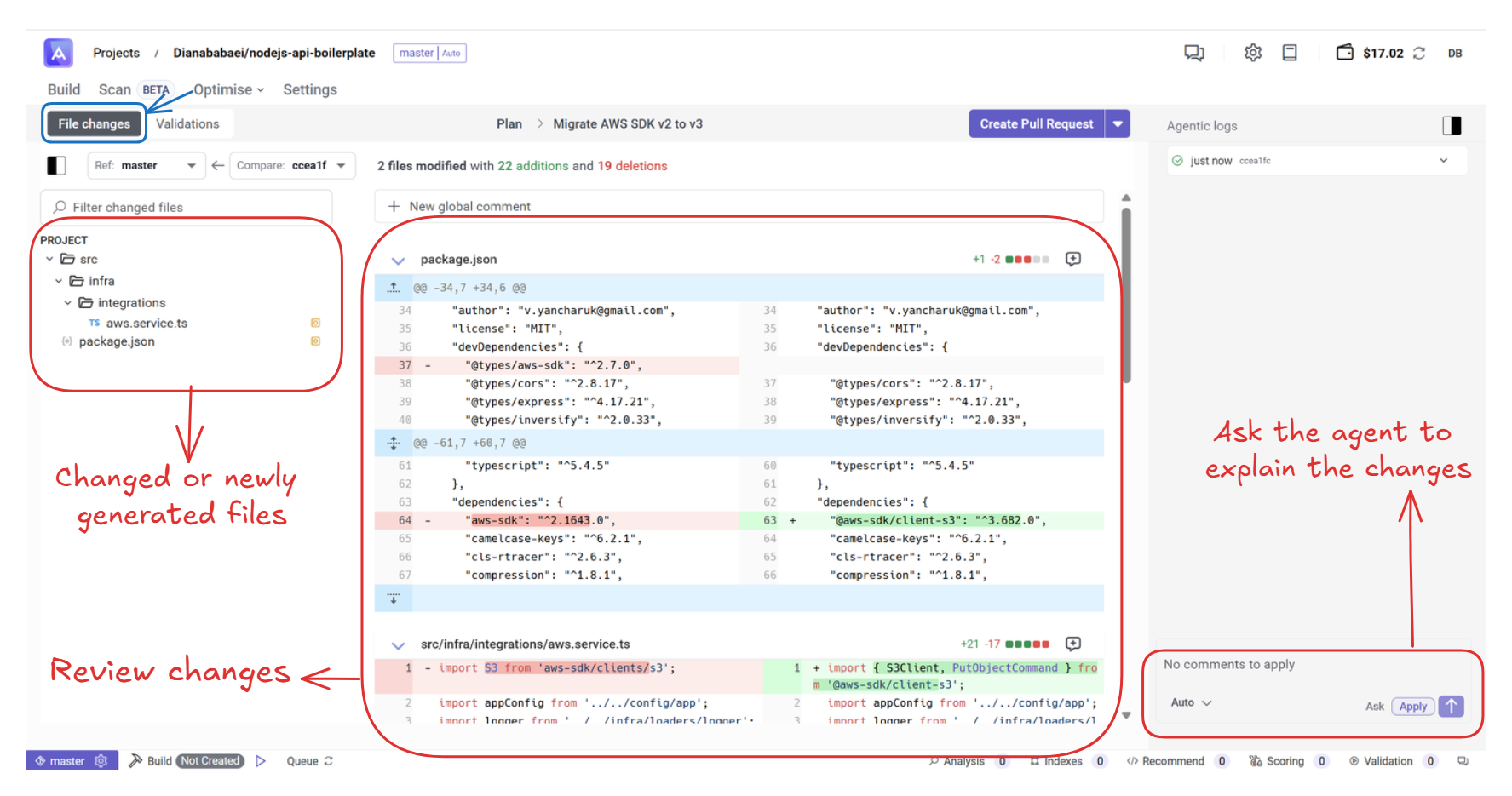Toggle the file tree sidebar panel
1512x796 pixels.
tap(56, 165)
